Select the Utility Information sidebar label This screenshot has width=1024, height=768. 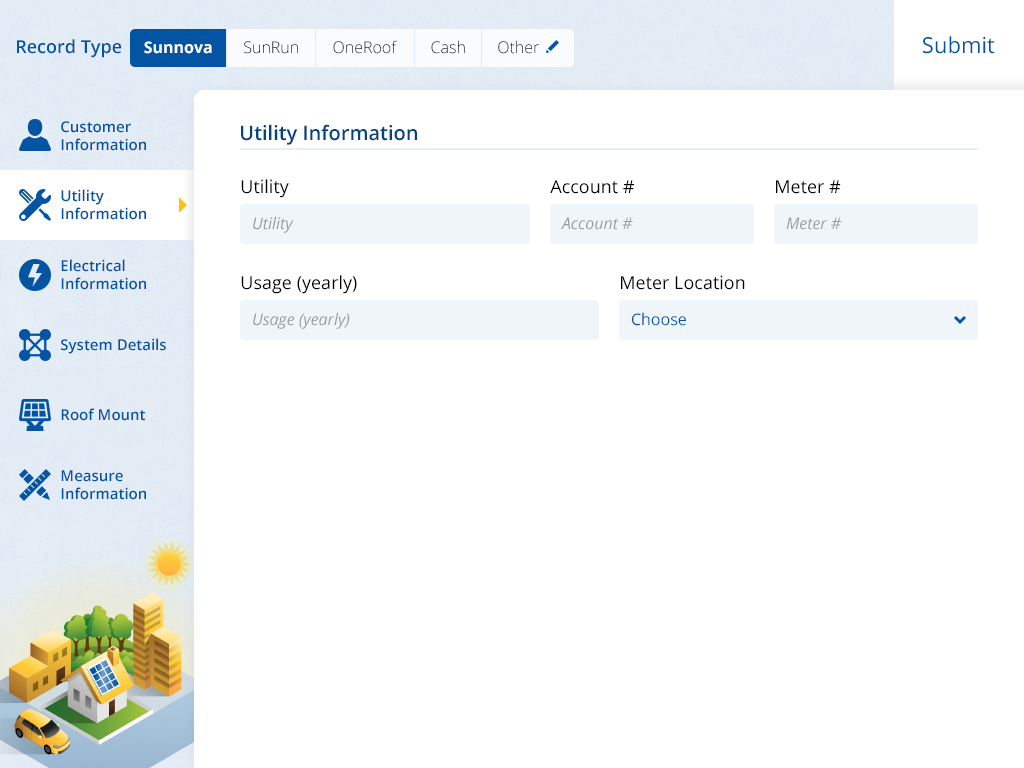click(103, 204)
